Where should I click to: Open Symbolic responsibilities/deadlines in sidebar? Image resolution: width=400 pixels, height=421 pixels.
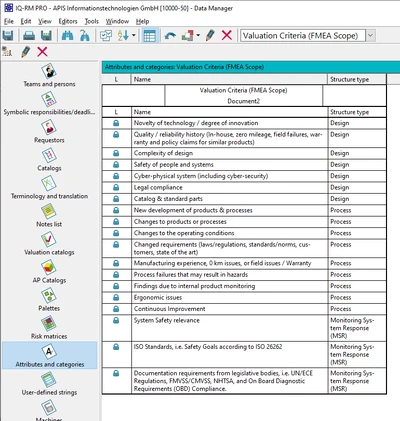(x=49, y=104)
